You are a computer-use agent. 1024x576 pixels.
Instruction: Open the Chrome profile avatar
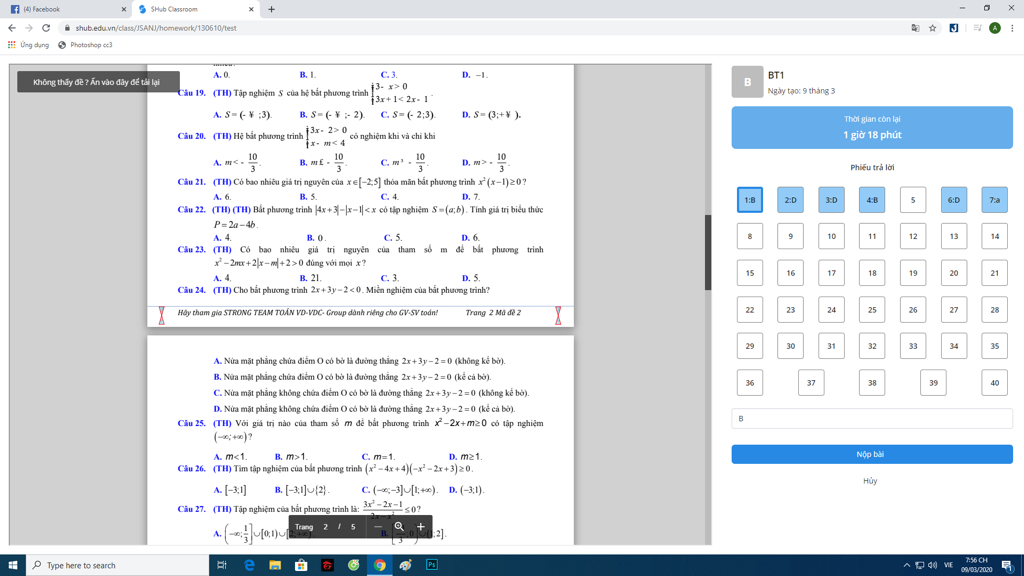[995, 28]
